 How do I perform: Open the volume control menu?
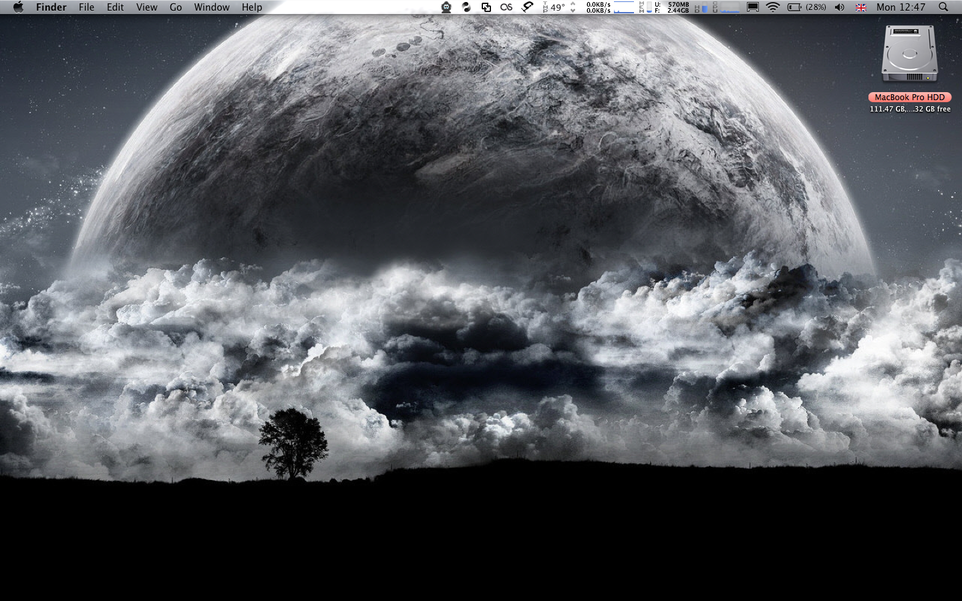click(x=840, y=7)
